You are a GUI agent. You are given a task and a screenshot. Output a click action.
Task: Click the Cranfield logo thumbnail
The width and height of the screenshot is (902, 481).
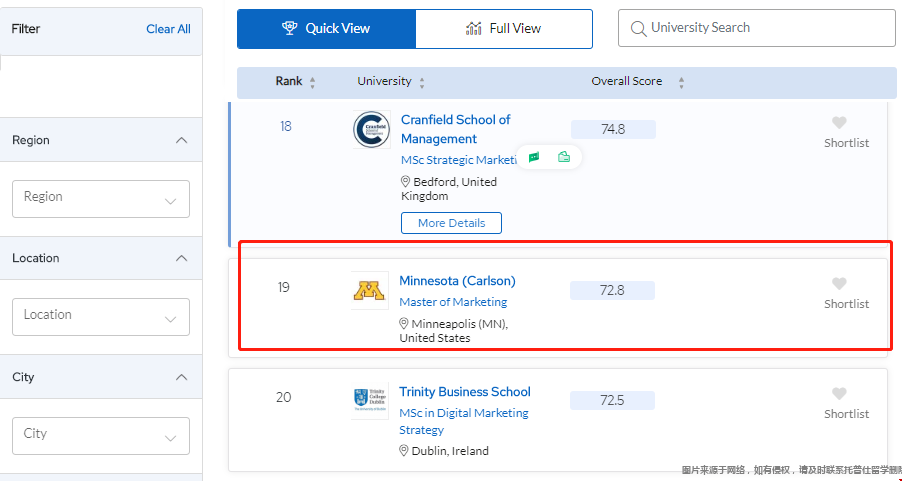coord(371,129)
